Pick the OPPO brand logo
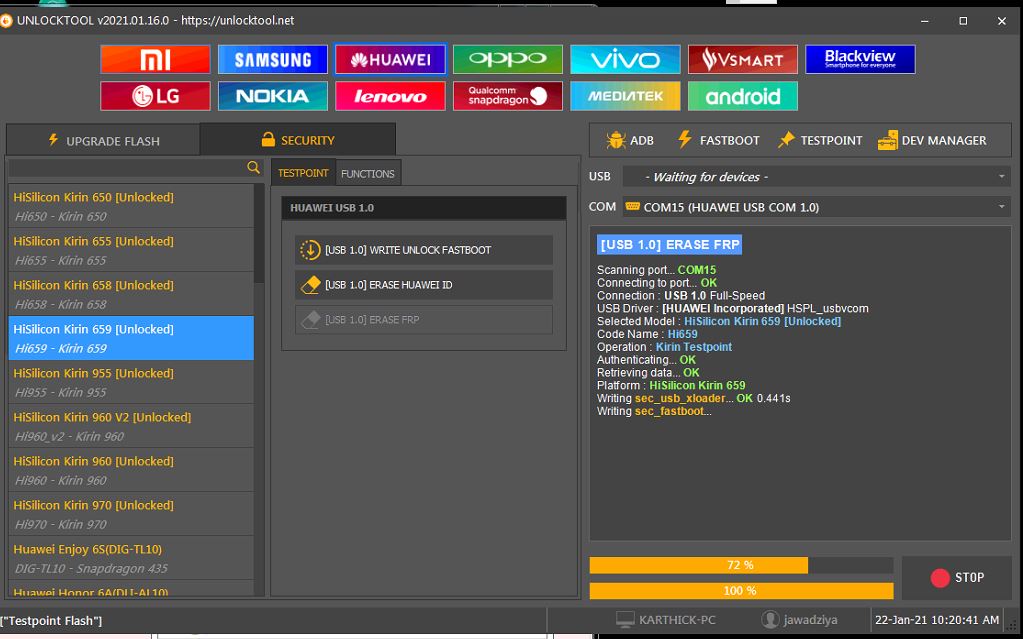The width and height of the screenshot is (1023, 639). point(508,59)
